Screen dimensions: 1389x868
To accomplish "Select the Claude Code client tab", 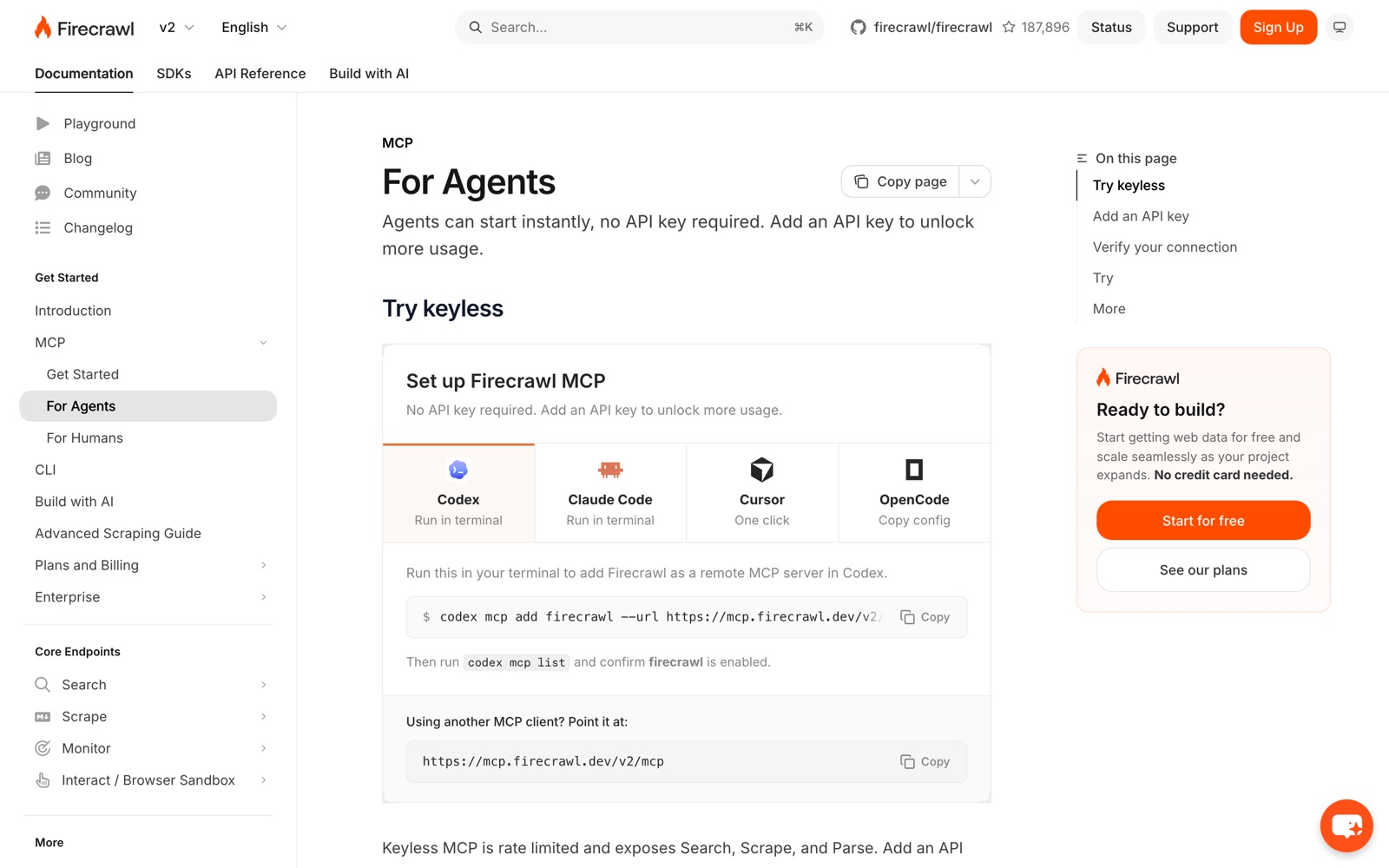I will 610,493.
